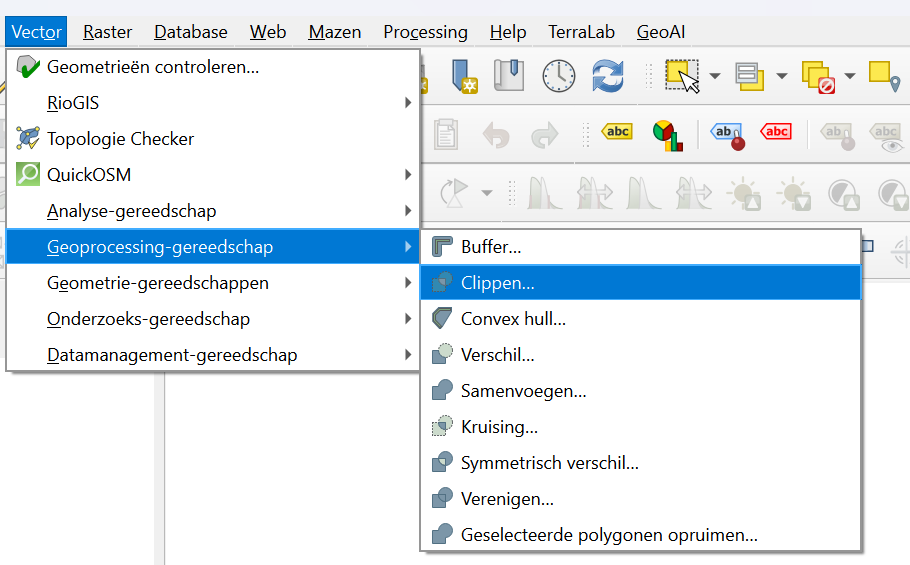Expand Geometrie-gereedschappen submenu

coord(213,282)
